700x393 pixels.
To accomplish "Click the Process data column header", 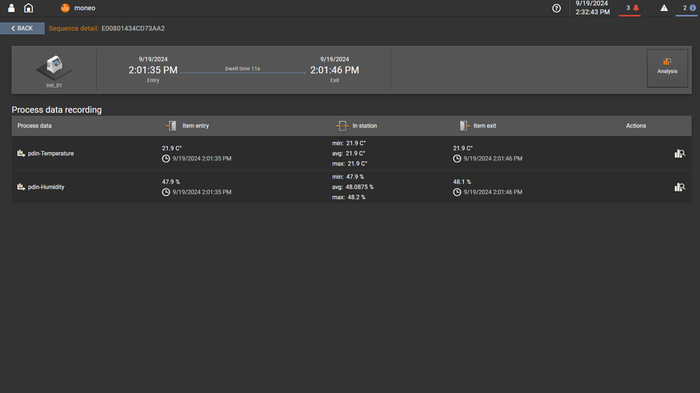I will (x=34, y=126).
